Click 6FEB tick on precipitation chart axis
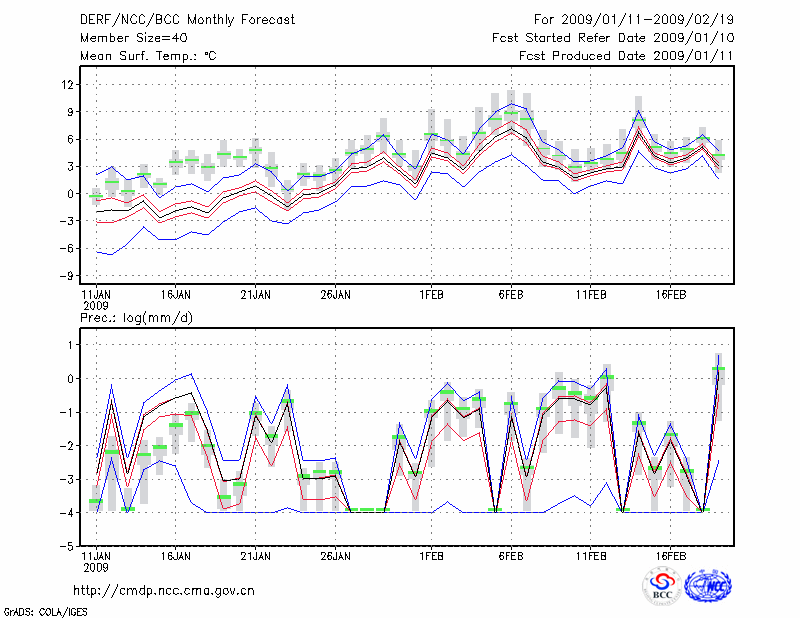Image resolution: width=800 pixels, height=618 pixels. point(511,553)
